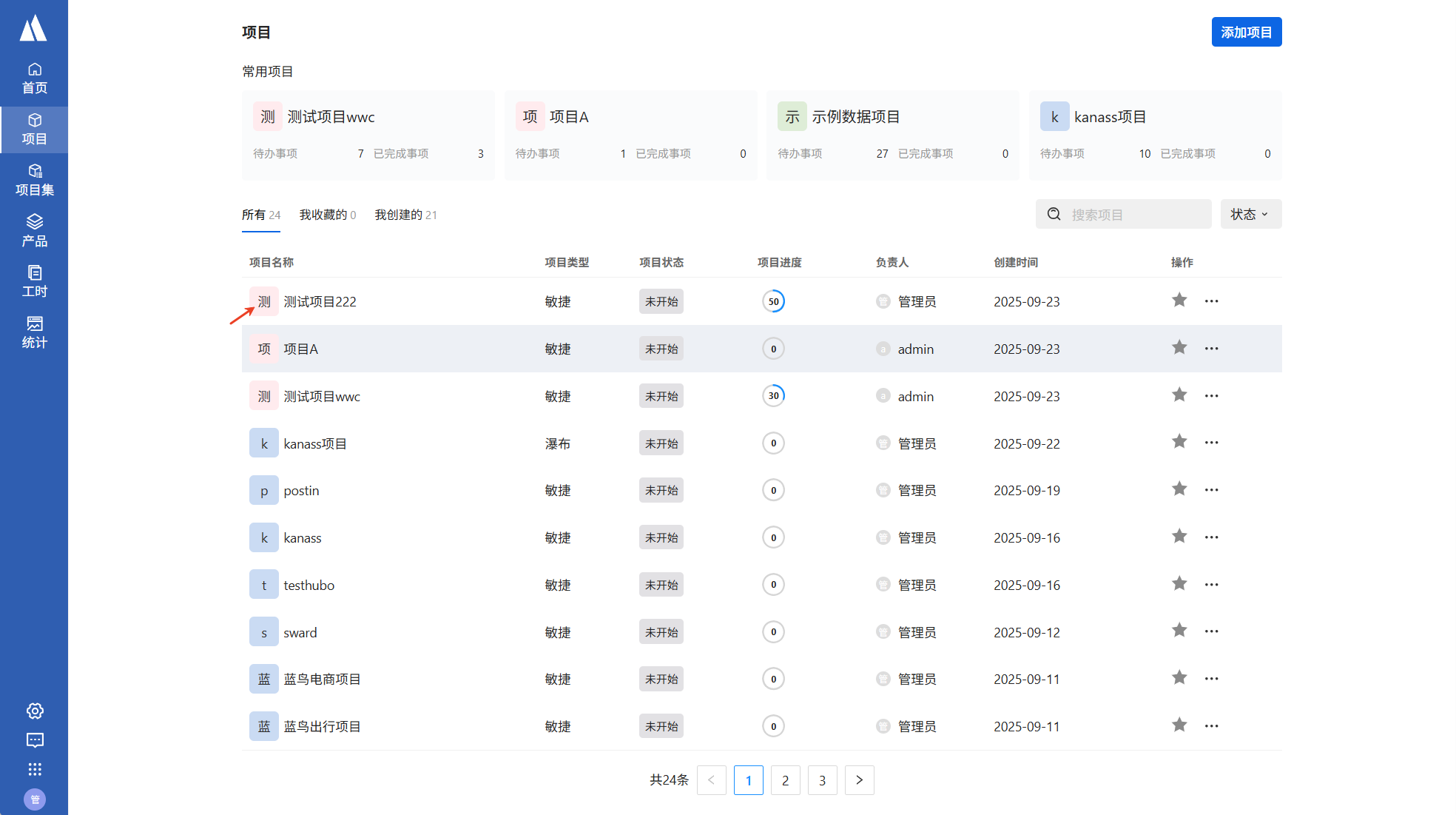Click the 项目名称 column header

pyautogui.click(x=271, y=262)
